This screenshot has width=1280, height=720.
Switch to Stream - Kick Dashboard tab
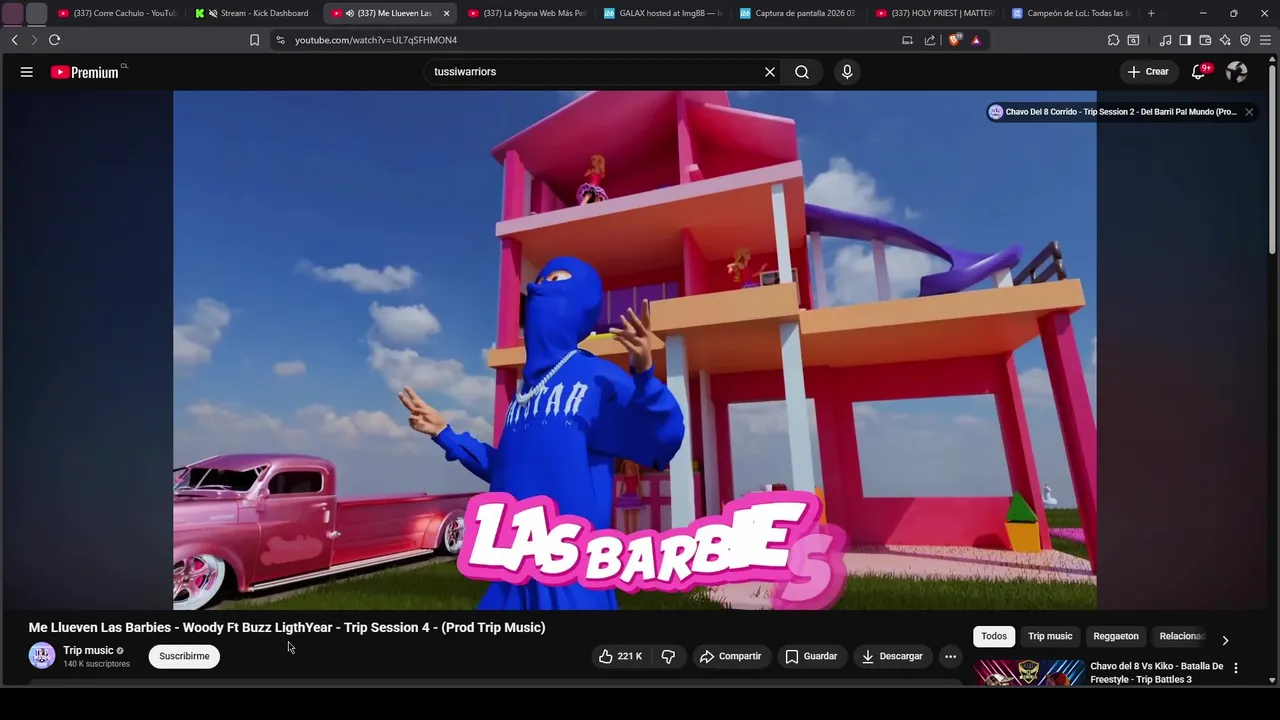[x=254, y=13]
